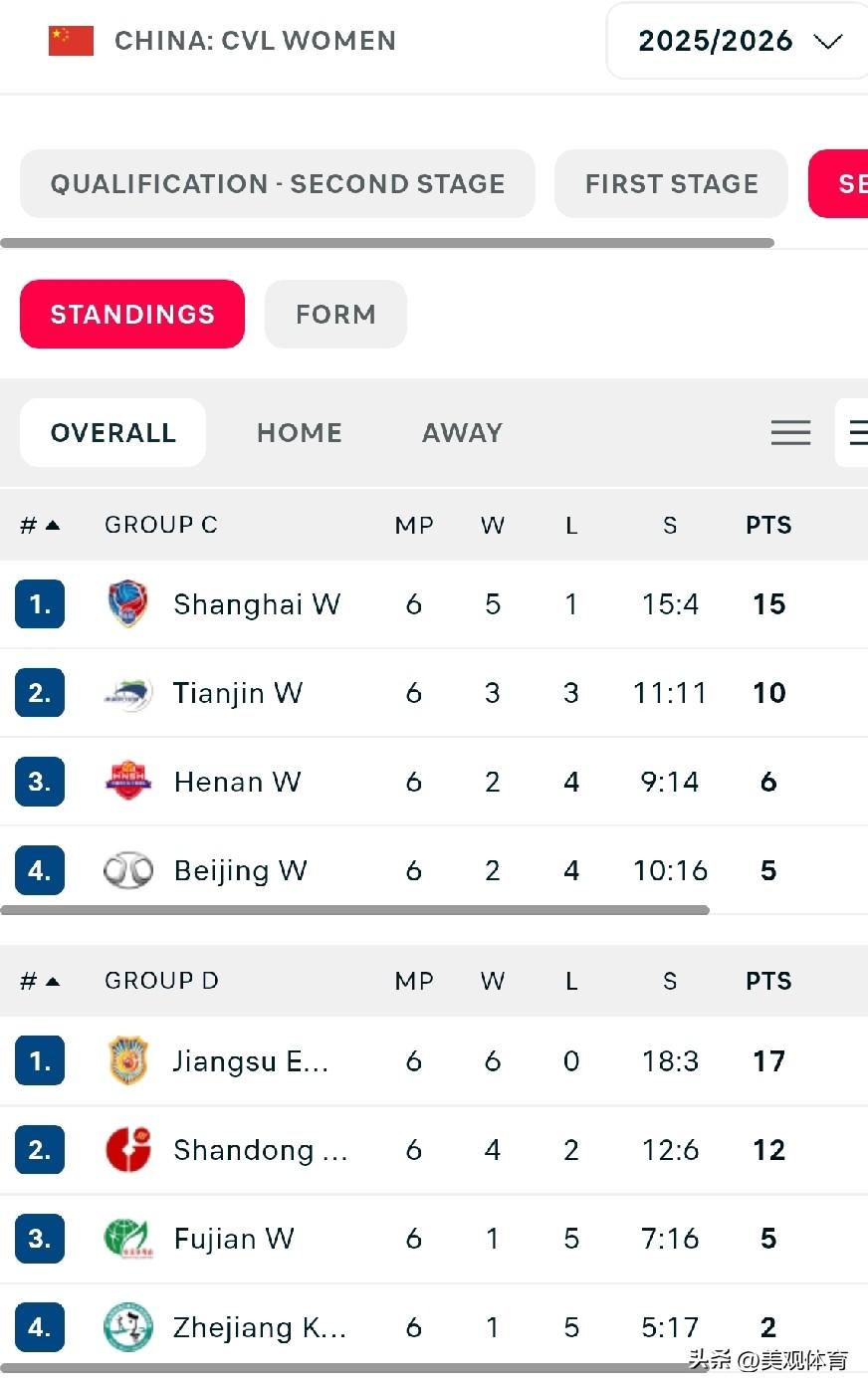This screenshot has width=868, height=1390.
Task: Toggle sort by rank in Group C
Action: (x=40, y=525)
